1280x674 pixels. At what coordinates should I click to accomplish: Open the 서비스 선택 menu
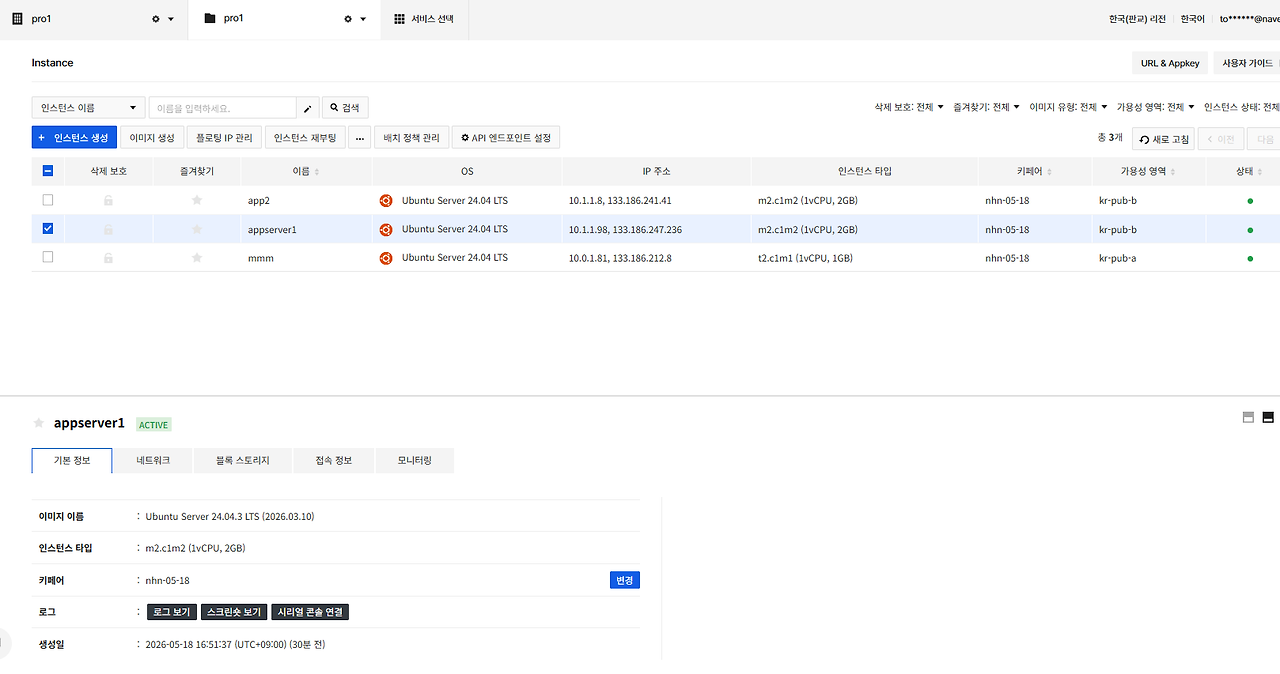tap(424, 19)
